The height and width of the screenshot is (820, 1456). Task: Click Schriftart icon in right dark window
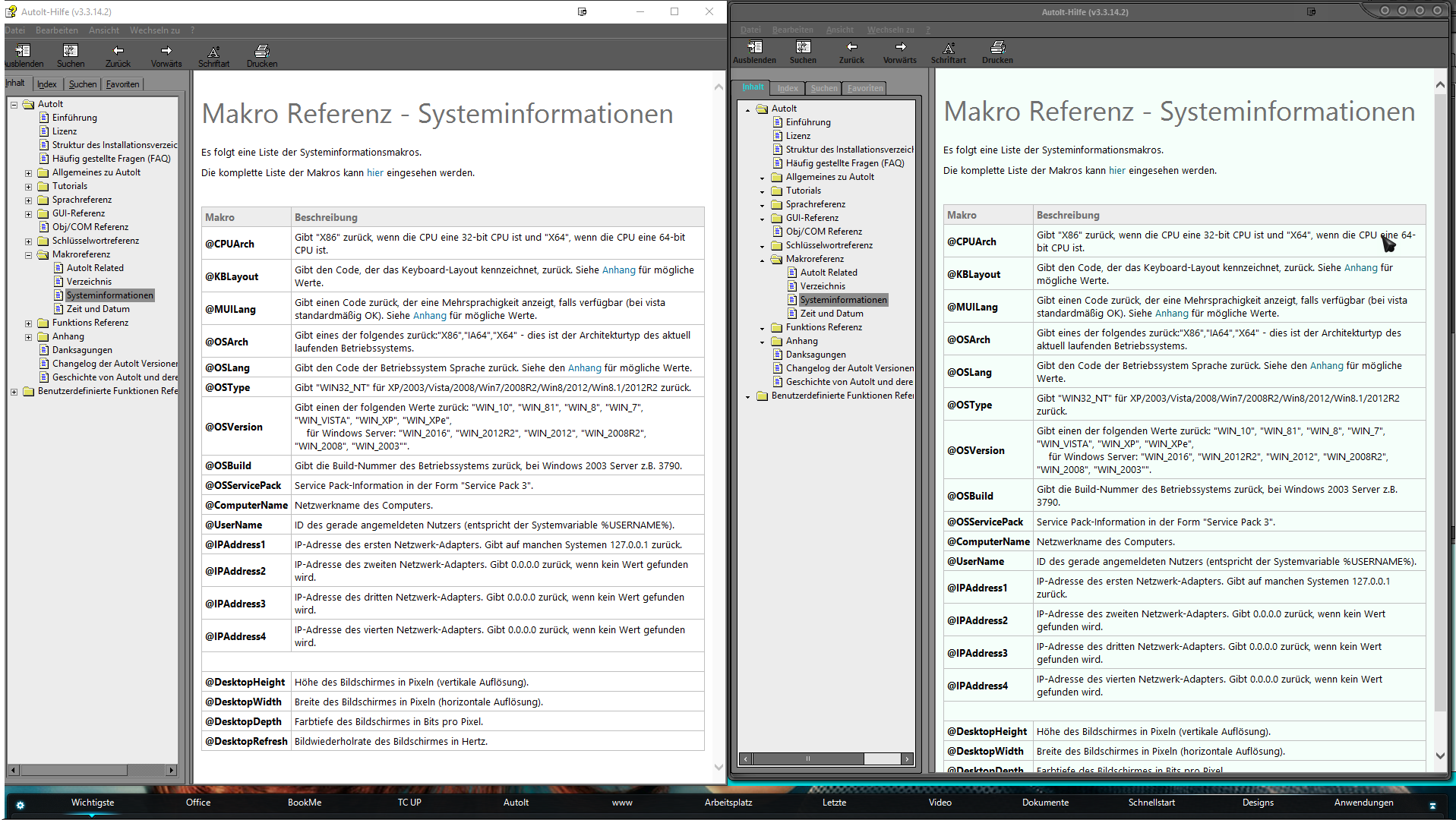click(949, 48)
